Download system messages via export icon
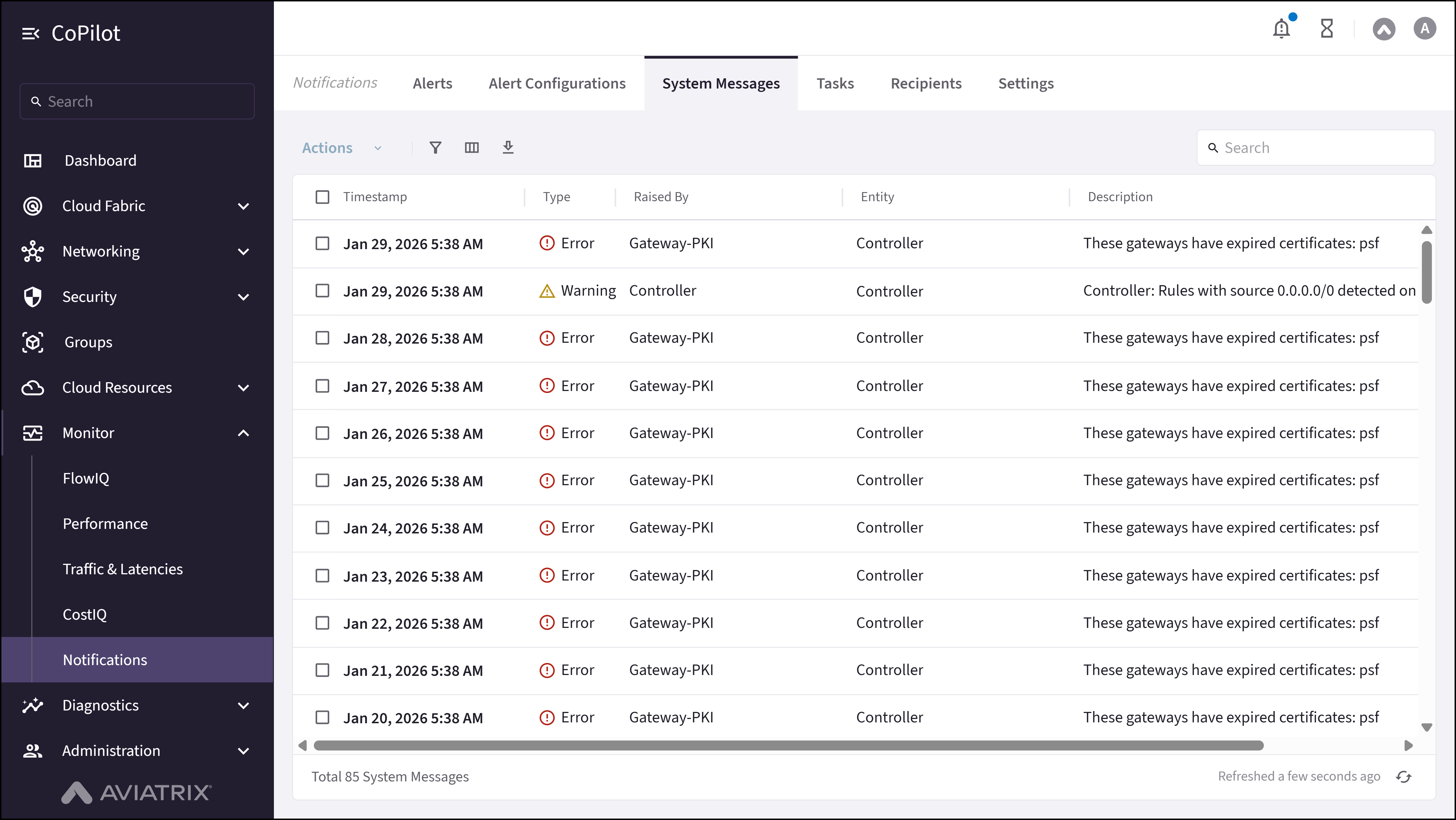 pos(508,148)
